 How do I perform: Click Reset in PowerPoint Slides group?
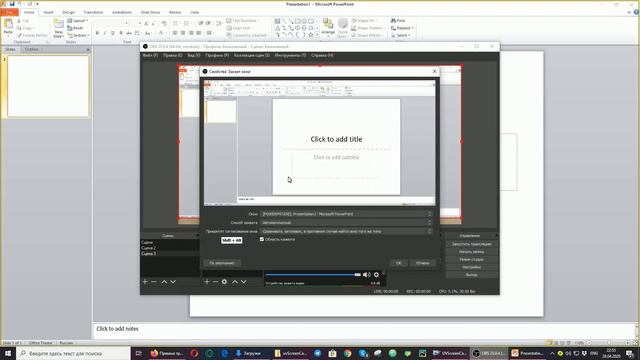pyautogui.click(x=76, y=28)
